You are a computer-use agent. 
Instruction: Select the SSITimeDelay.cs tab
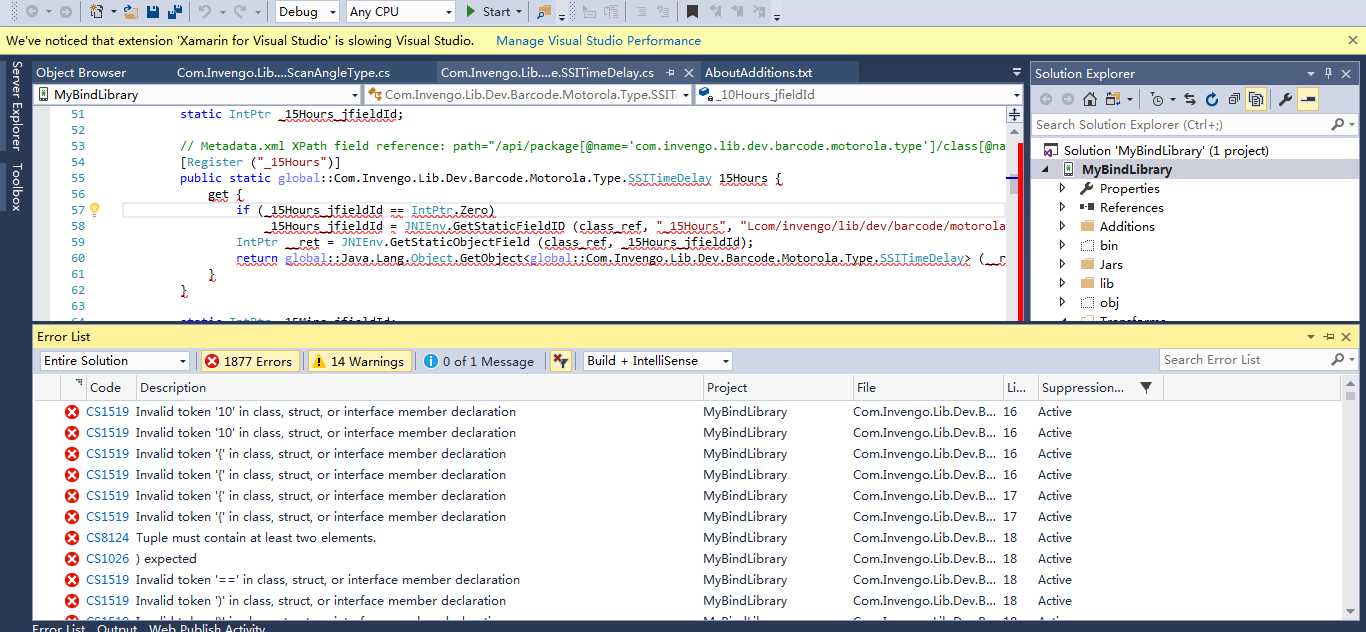coord(547,73)
